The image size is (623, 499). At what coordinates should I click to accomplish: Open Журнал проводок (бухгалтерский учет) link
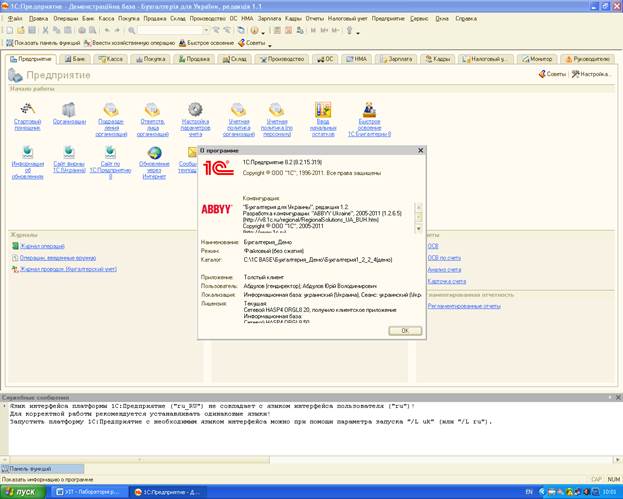pyautogui.click(x=68, y=269)
